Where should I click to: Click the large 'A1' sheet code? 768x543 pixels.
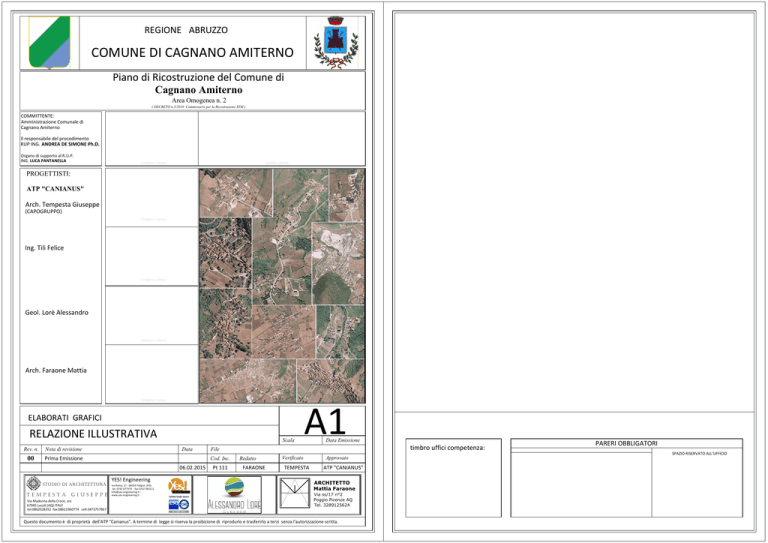(325, 422)
